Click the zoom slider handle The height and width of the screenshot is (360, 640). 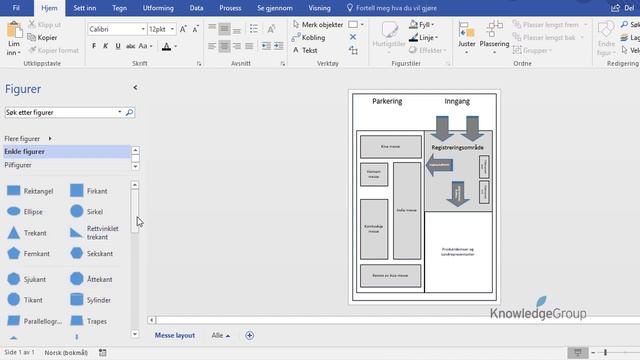coord(605,352)
